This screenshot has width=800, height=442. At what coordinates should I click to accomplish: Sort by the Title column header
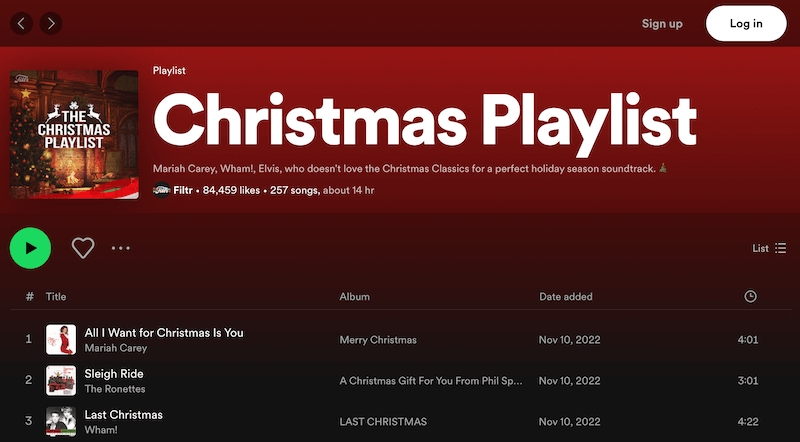coord(56,297)
